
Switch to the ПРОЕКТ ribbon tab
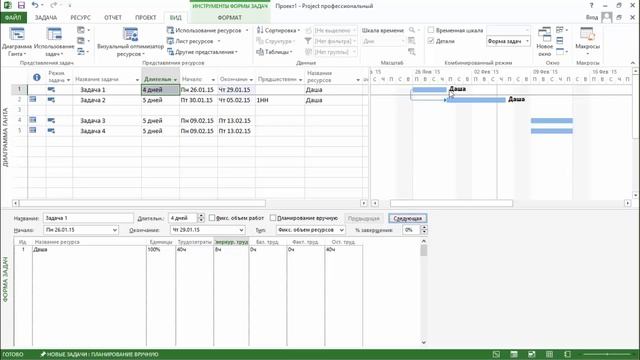click(146, 18)
